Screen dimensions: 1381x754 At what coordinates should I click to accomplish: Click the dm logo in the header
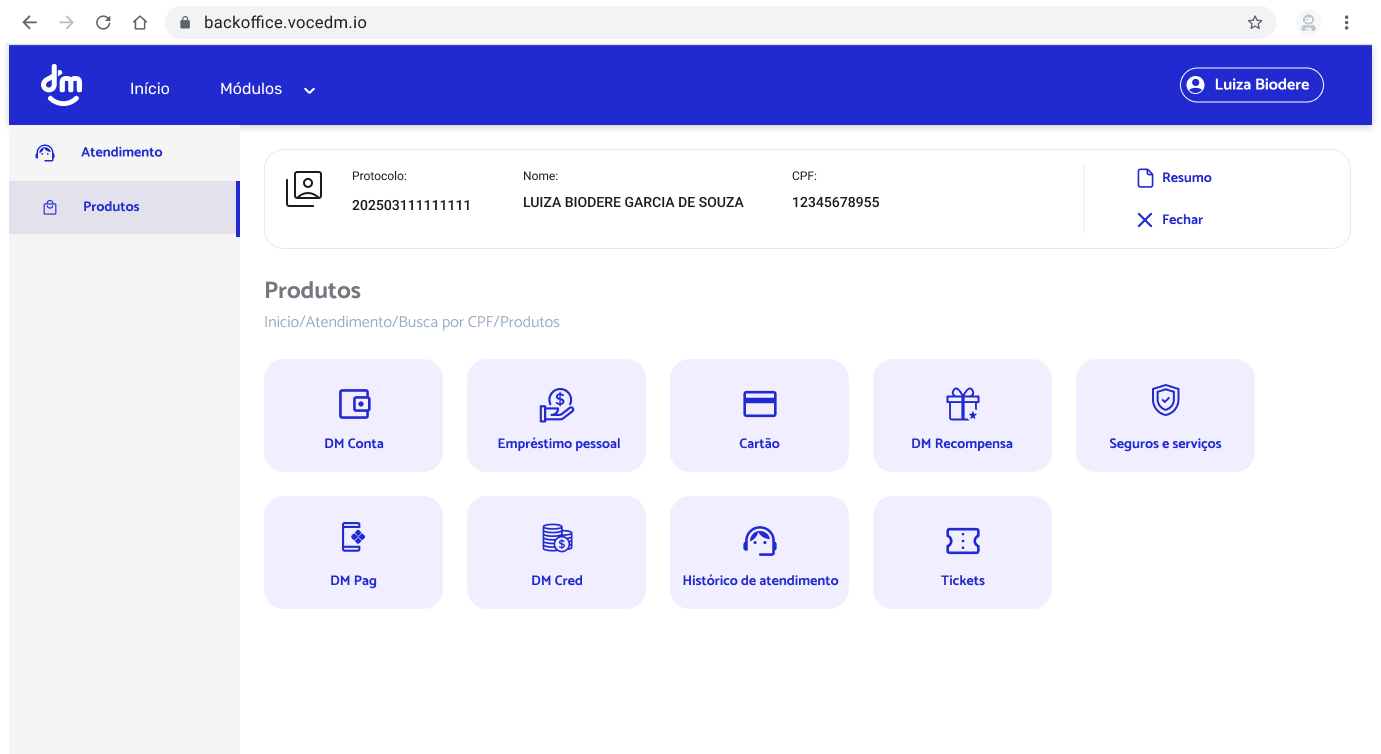pos(61,84)
